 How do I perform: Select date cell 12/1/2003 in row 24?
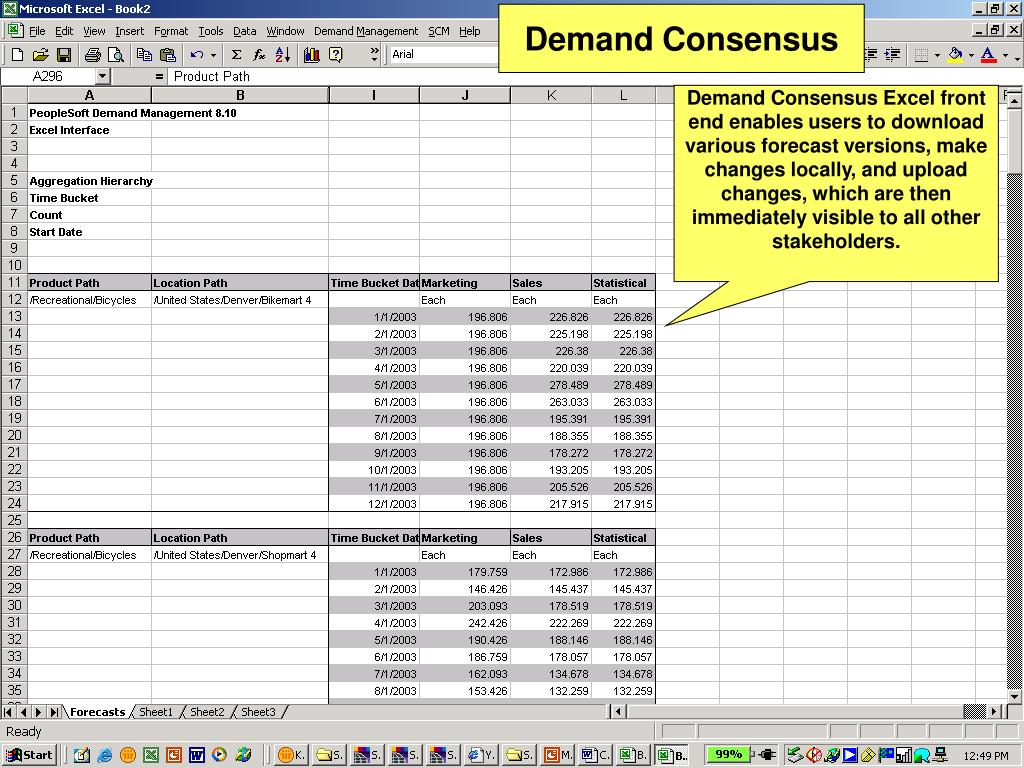point(374,504)
